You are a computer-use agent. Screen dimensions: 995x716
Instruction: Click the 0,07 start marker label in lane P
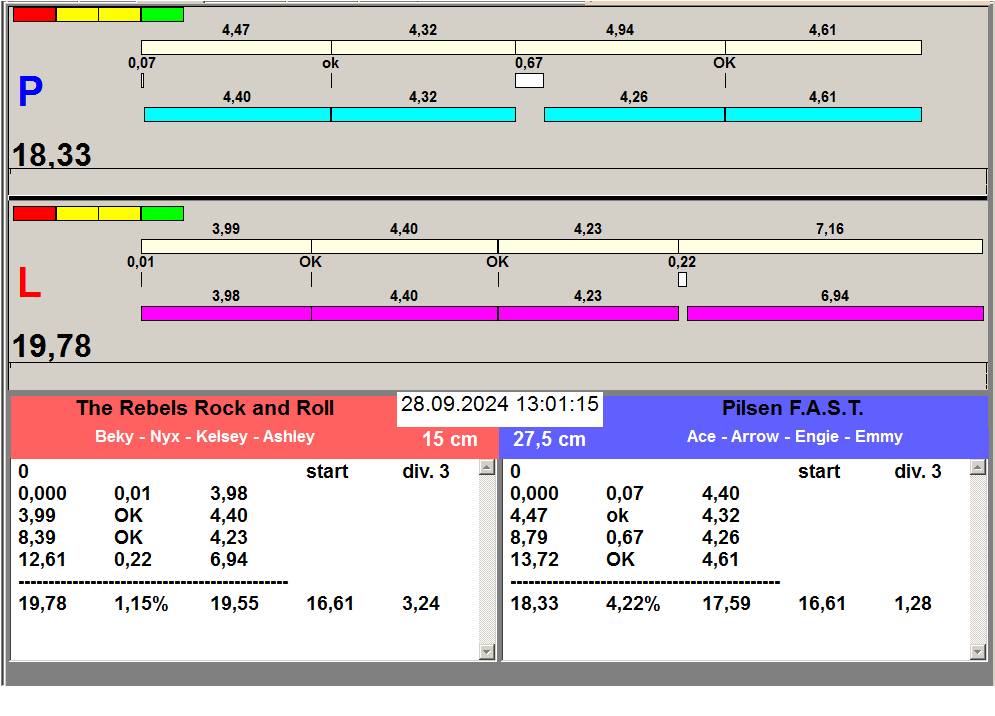pos(142,63)
